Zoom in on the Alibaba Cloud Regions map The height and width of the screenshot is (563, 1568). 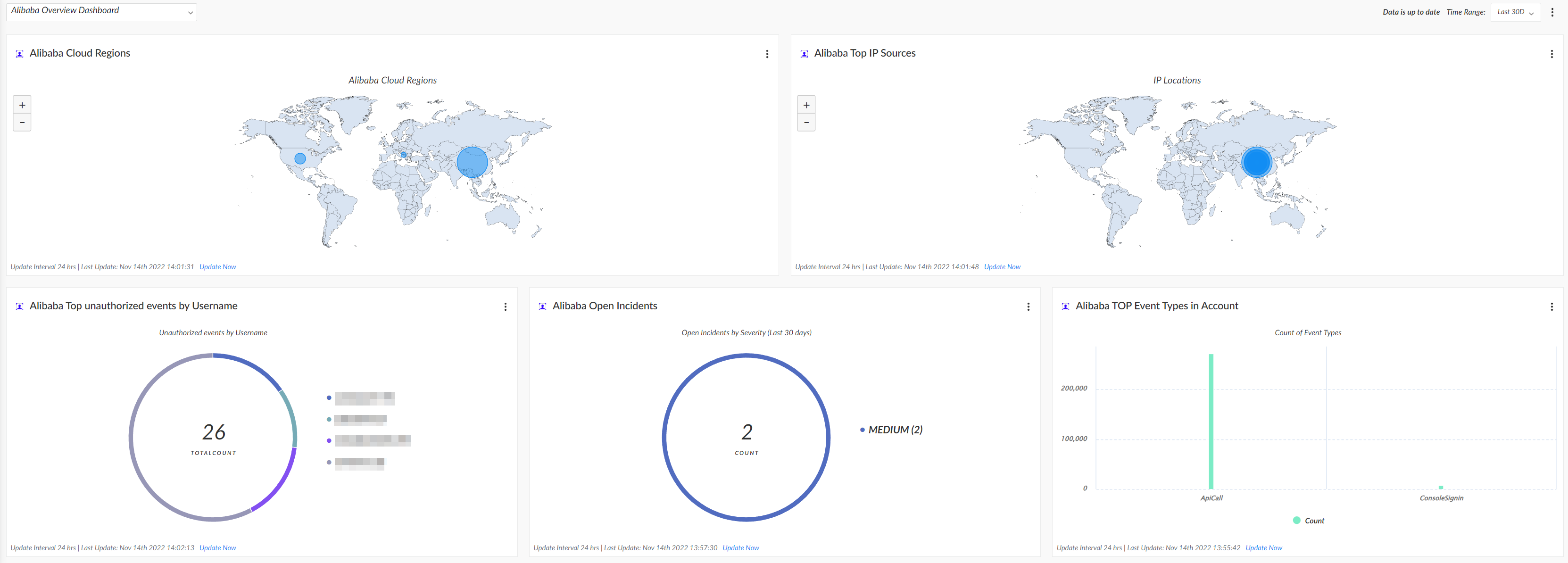22,105
